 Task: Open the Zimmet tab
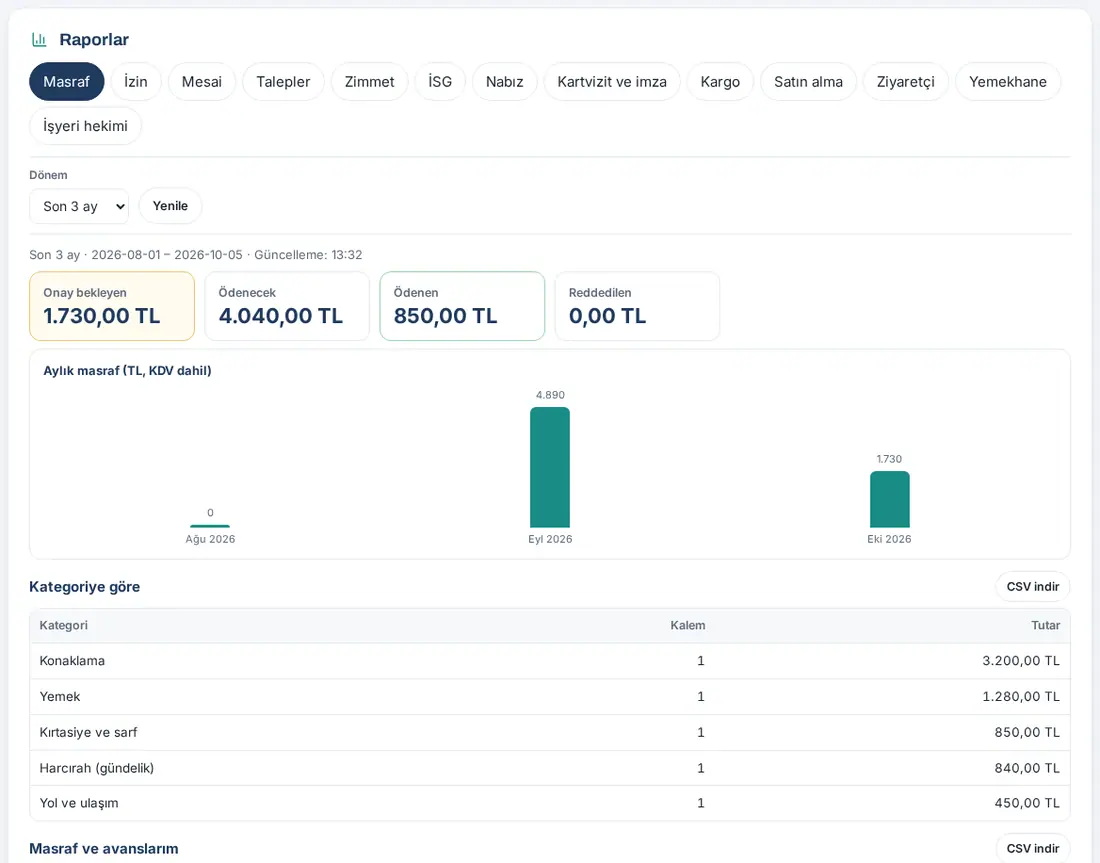tap(370, 81)
